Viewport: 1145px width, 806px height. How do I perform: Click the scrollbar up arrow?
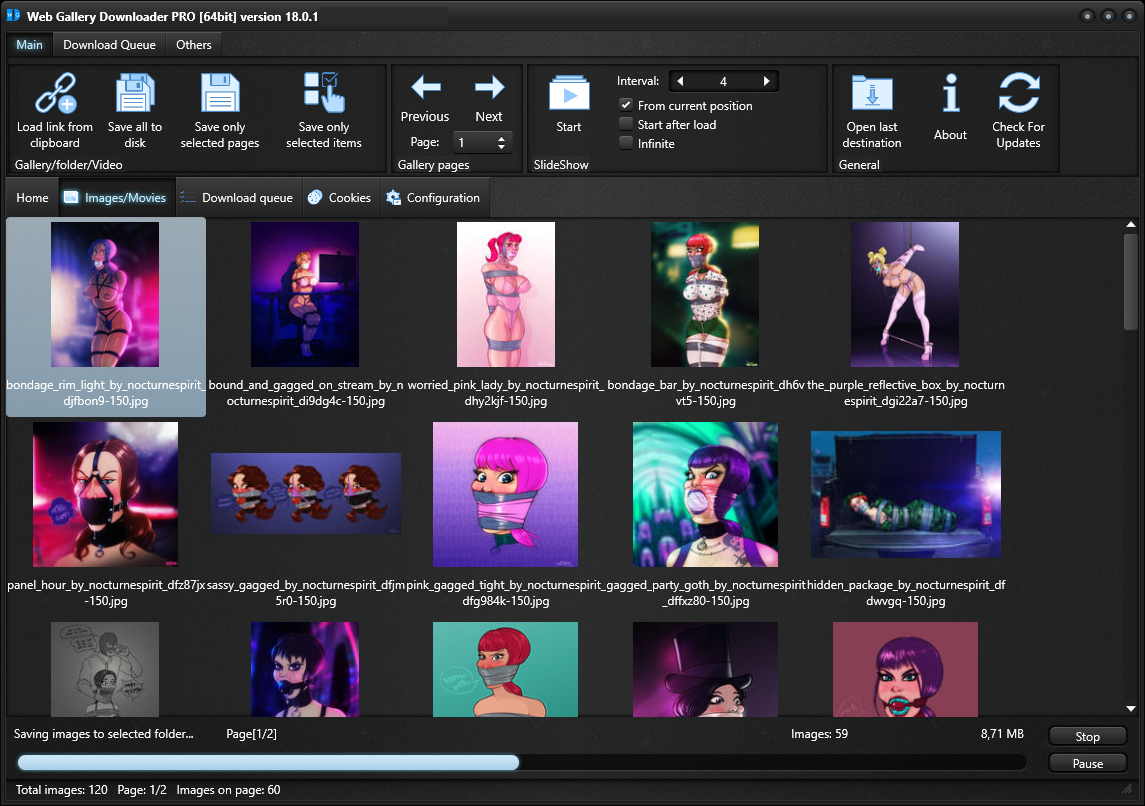[1130, 225]
